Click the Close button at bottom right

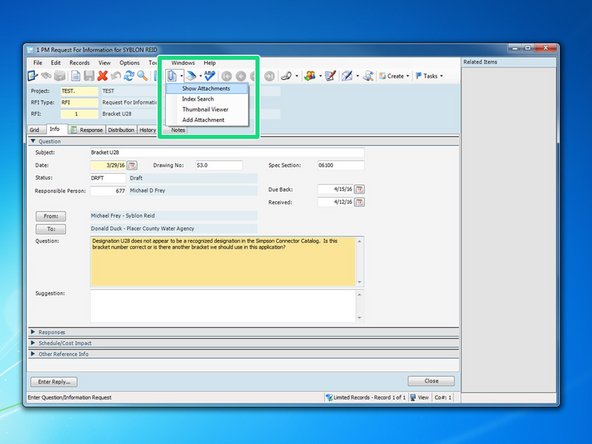(x=431, y=381)
